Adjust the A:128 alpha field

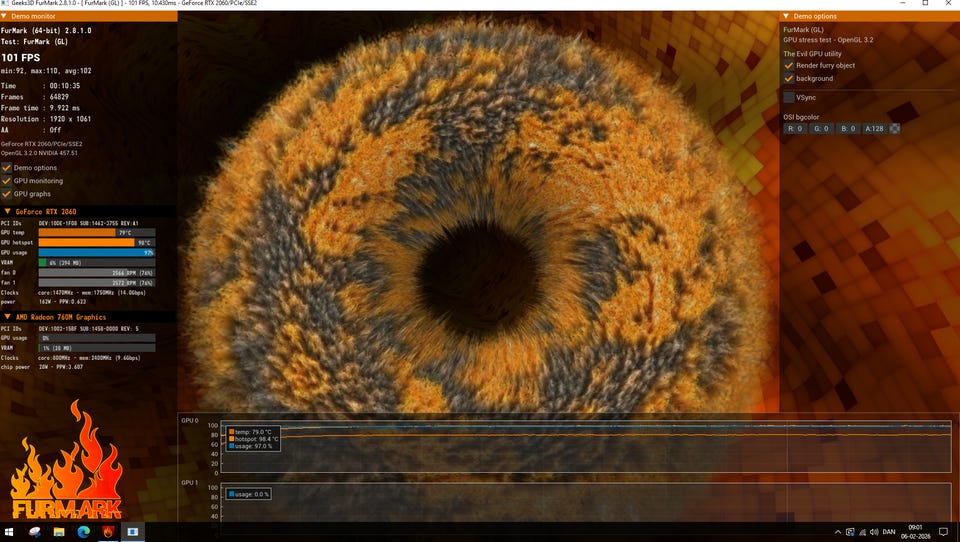click(874, 129)
